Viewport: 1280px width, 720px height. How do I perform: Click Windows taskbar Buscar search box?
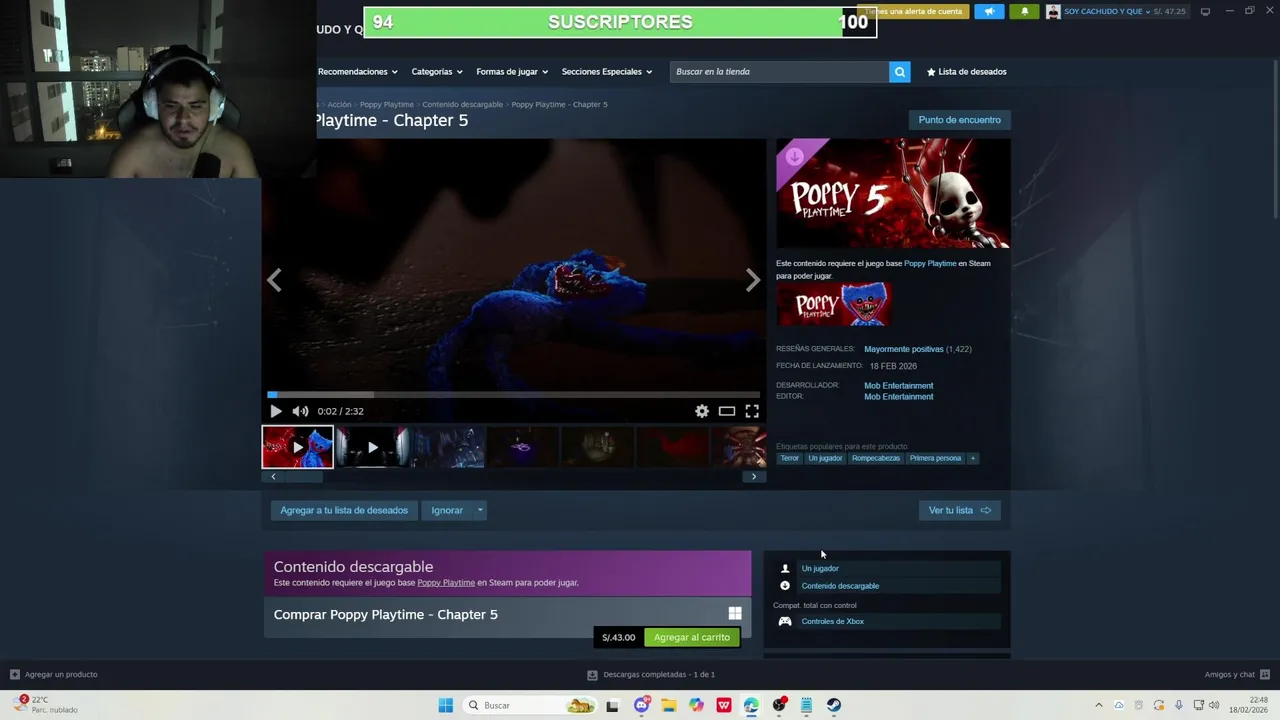[532, 706]
